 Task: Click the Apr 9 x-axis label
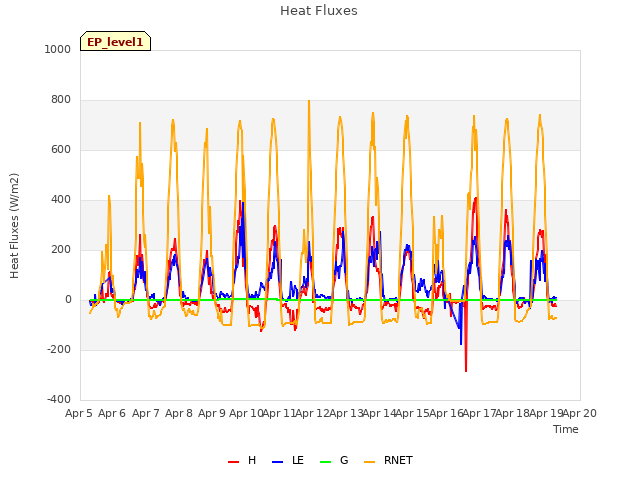pos(212,413)
